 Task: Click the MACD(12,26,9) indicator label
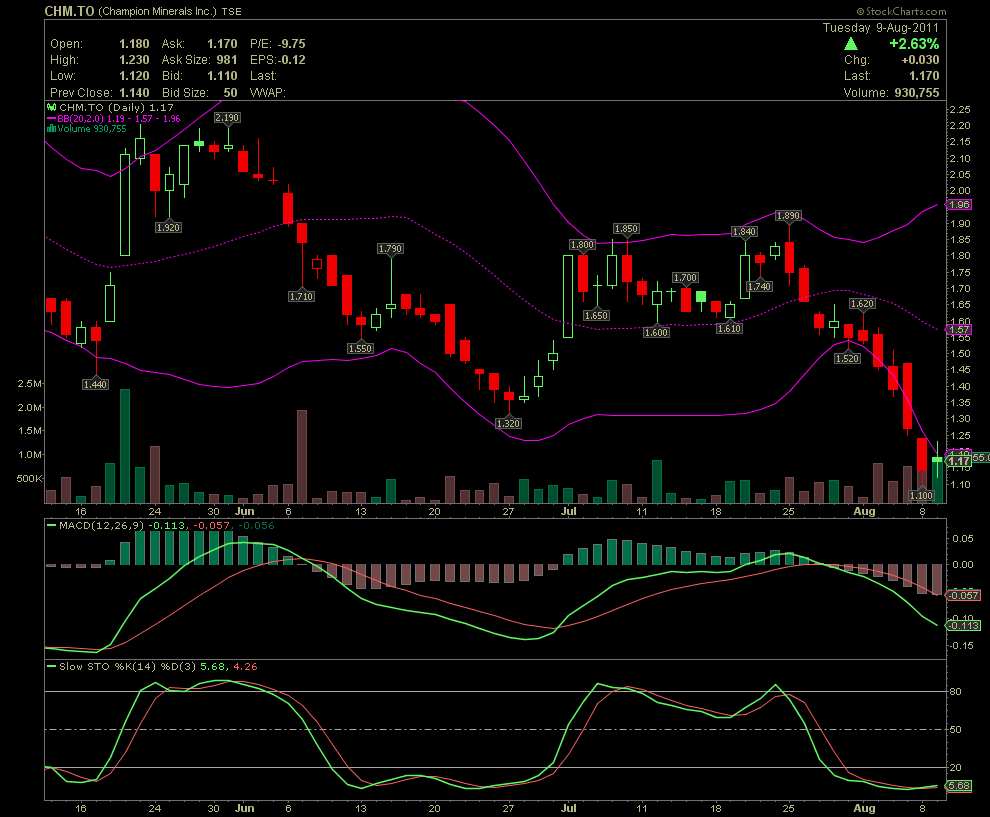tap(102, 525)
